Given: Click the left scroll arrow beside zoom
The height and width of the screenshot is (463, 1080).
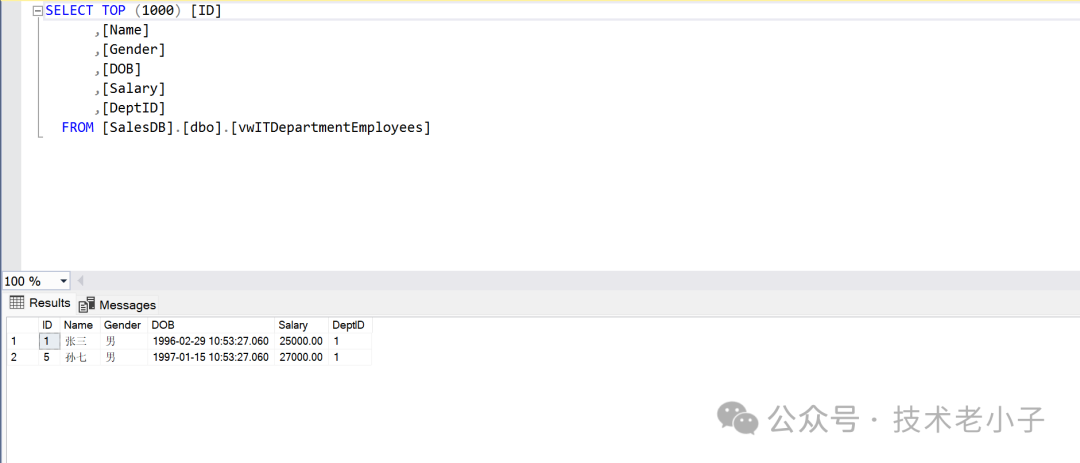Looking at the screenshot, I should tap(80, 281).
